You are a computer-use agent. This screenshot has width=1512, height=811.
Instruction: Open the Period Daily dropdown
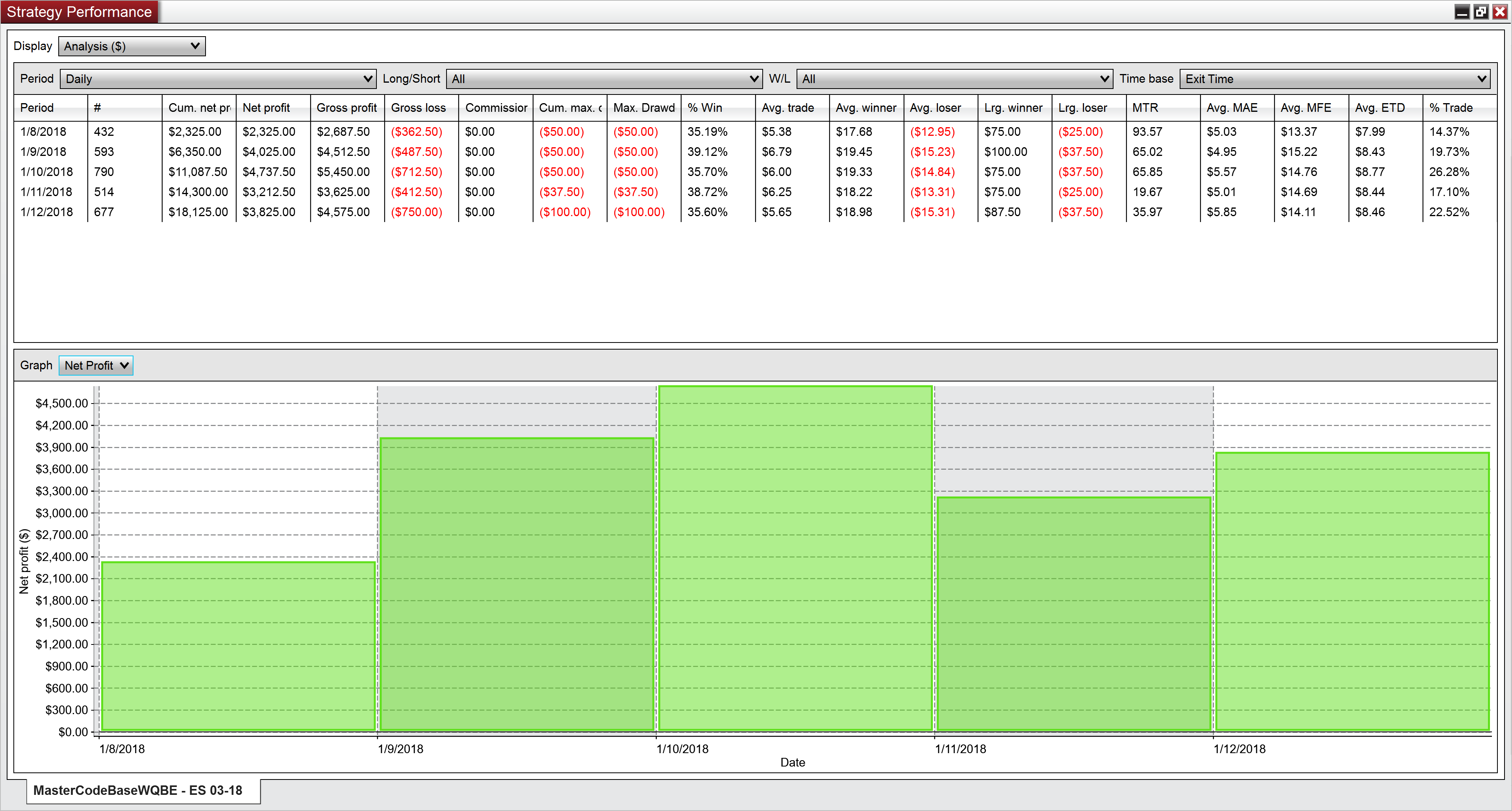(x=218, y=79)
